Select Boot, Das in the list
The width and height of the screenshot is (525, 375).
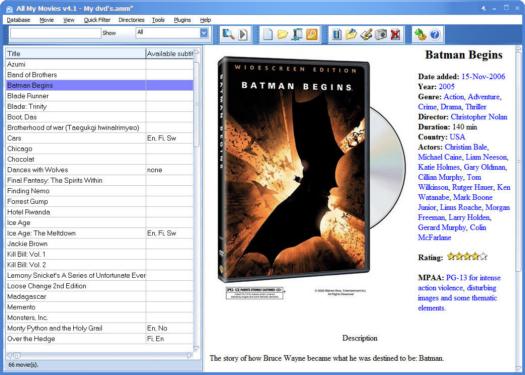pos(99,117)
